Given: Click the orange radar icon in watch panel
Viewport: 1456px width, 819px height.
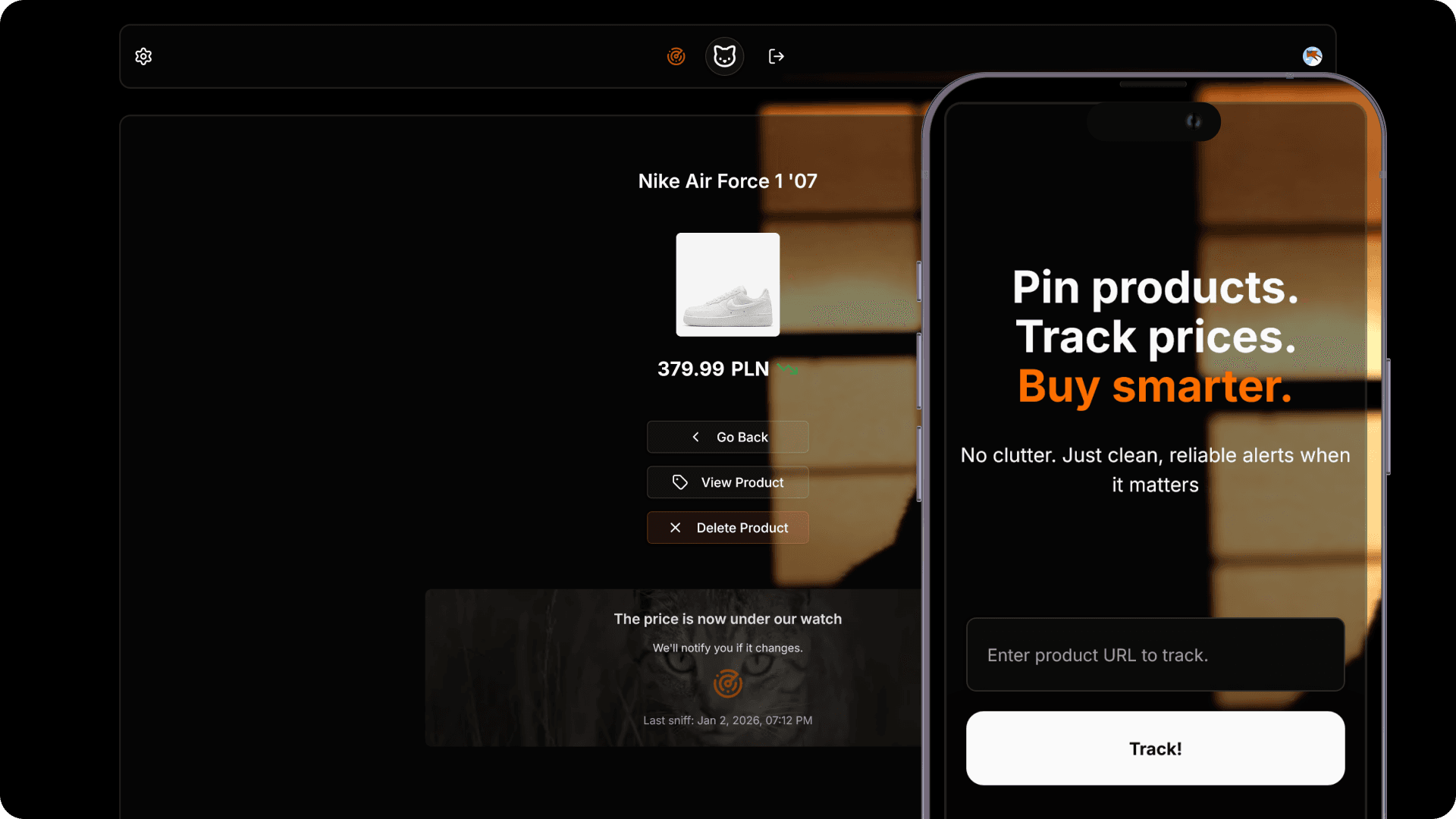Looking at the screenshot, I should pyautogui.click(x=728, y=683).
